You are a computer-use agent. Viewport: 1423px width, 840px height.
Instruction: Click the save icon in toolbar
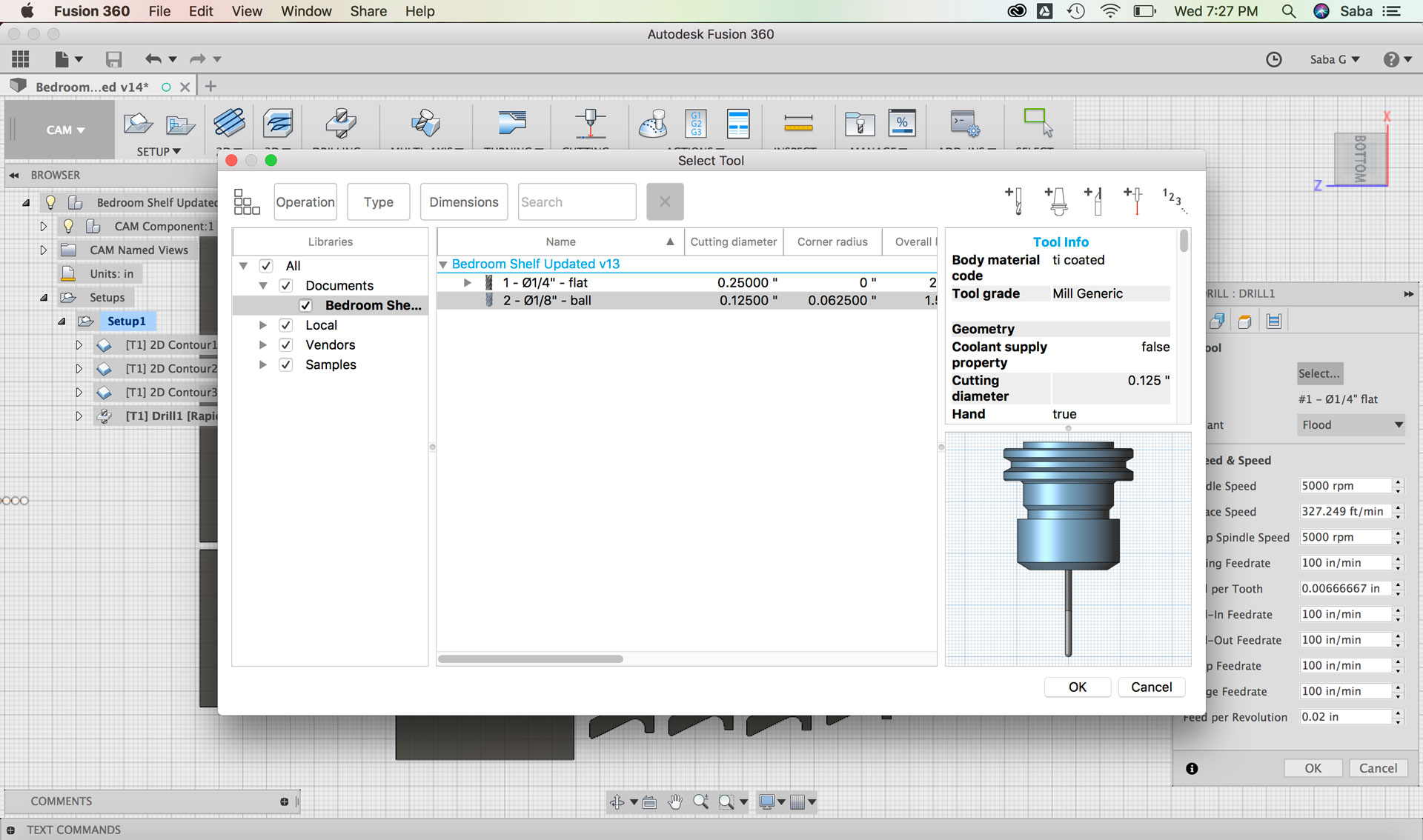(113, 59)
